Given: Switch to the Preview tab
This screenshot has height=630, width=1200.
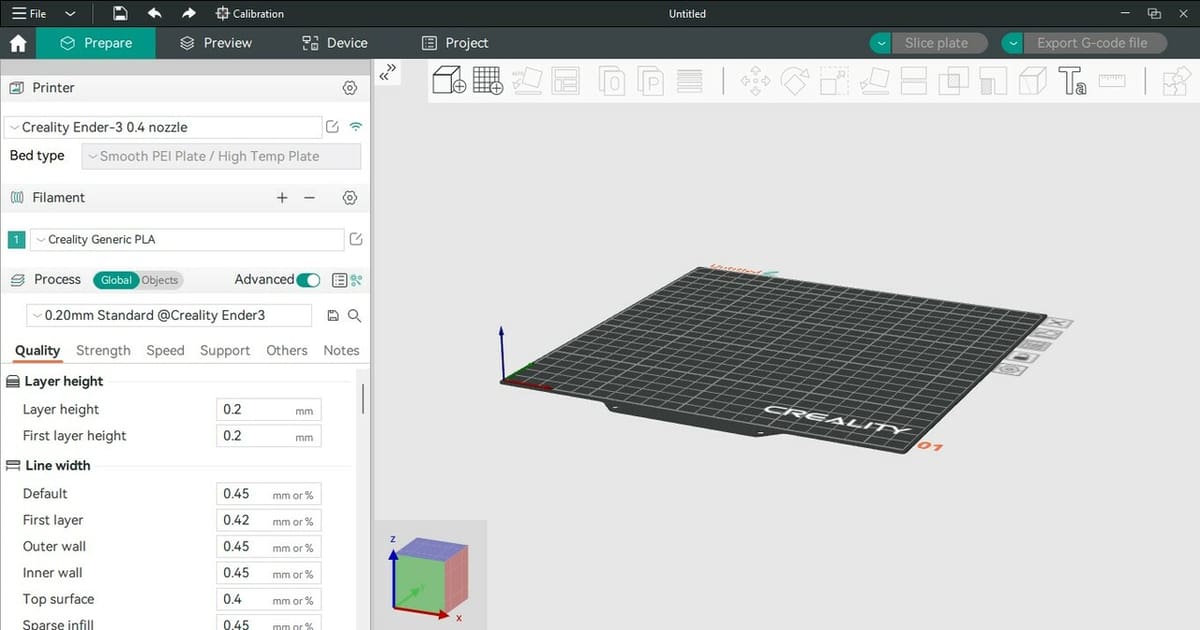Looking at the screenshot, I should 216,43.
